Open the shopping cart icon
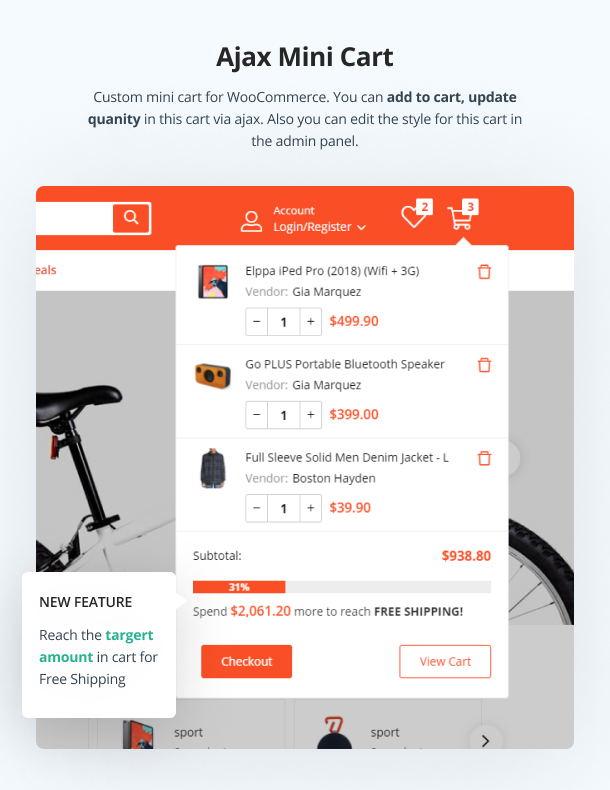This screenshot has height=790, width=610. tap(460, 218)
